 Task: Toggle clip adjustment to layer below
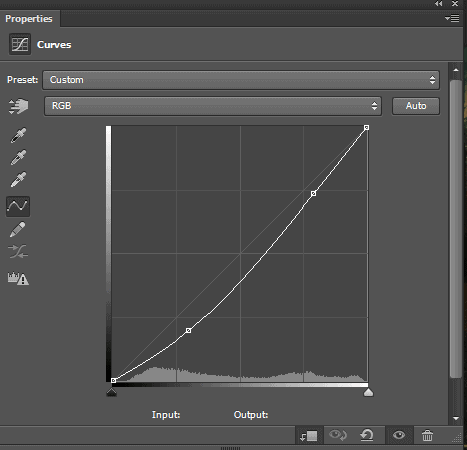click(309, 435)
